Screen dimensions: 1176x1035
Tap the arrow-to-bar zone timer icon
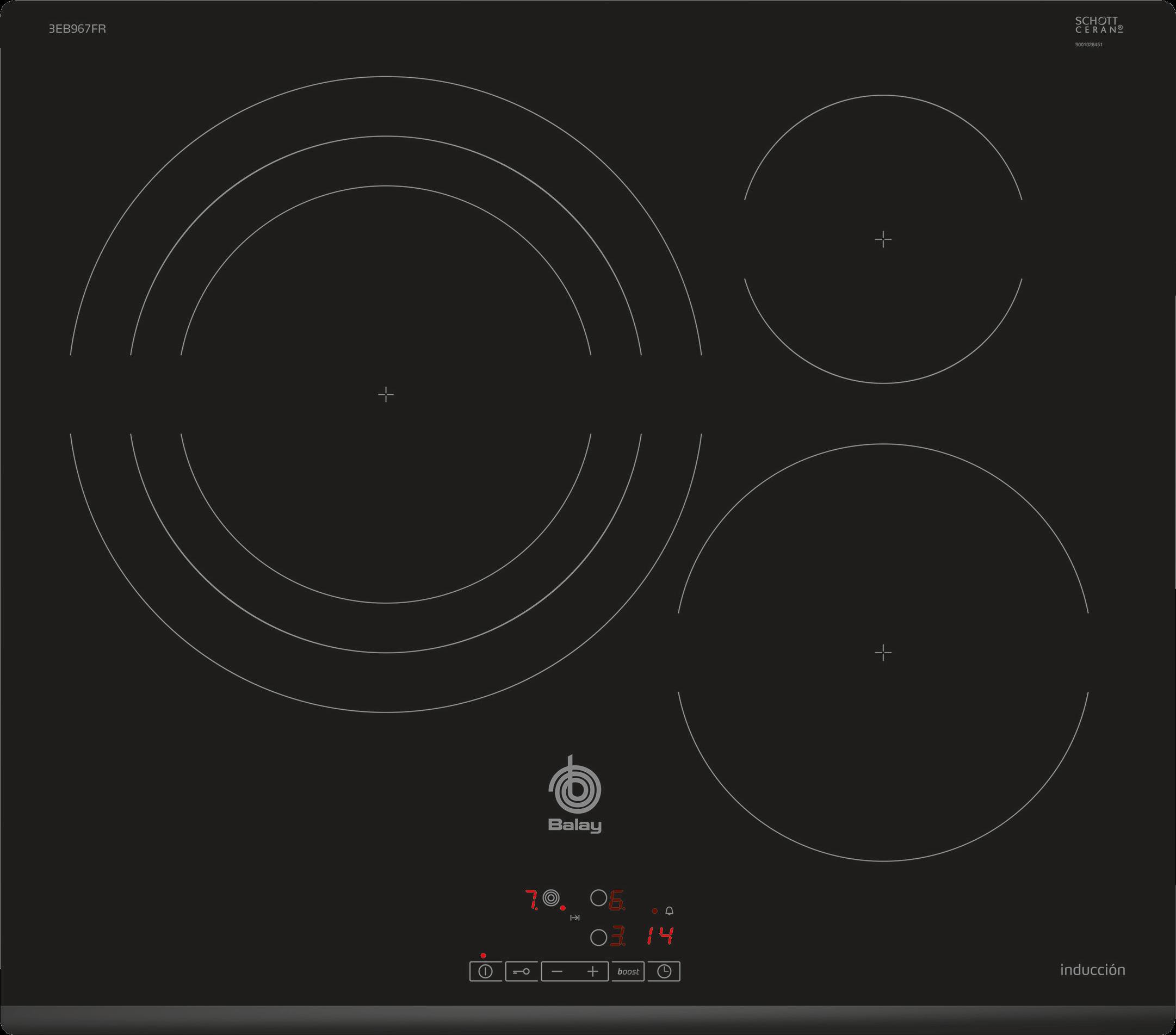[x=575, y=918]
